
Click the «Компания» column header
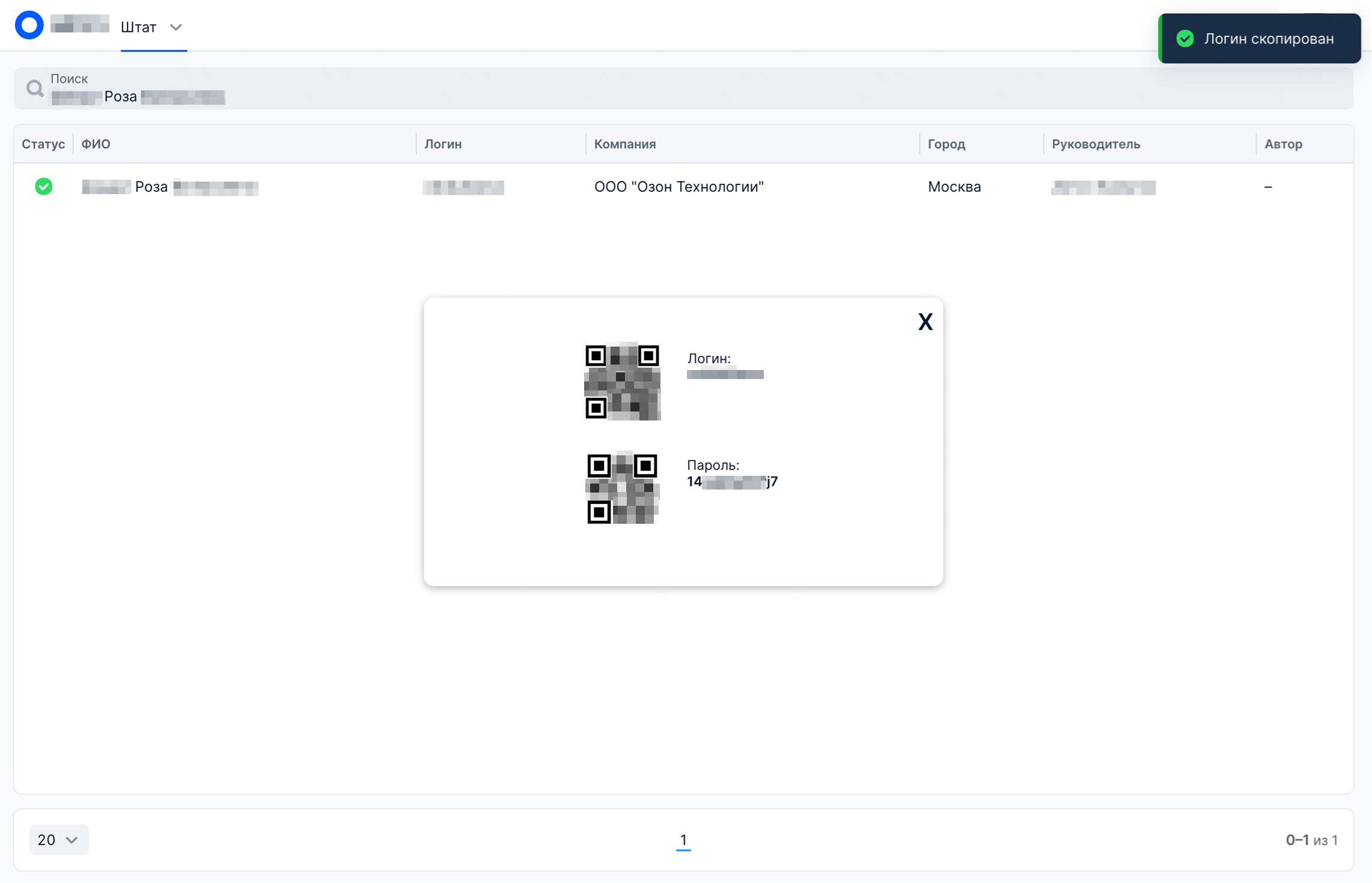point(624,144)
